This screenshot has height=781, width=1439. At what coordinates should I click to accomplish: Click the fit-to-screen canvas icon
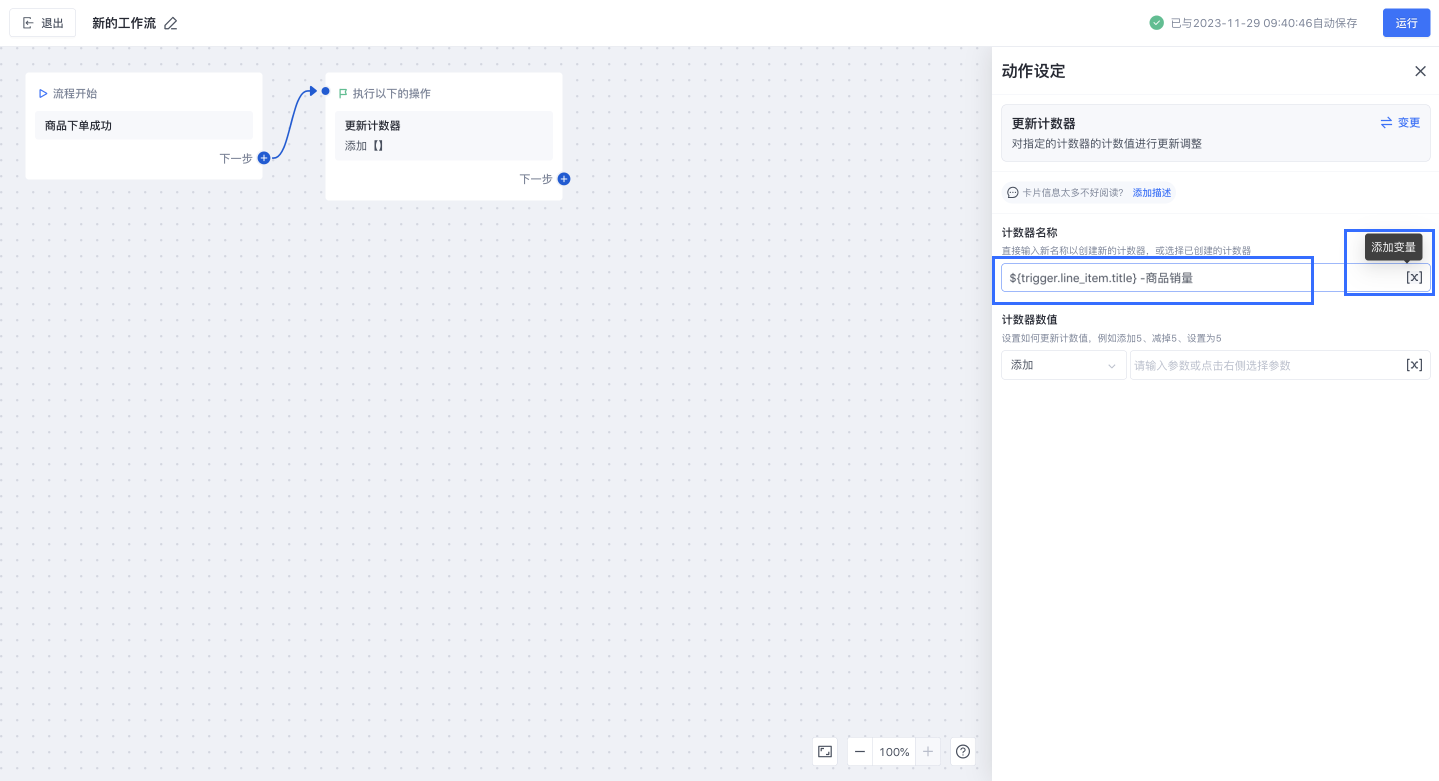coord(825,751)
